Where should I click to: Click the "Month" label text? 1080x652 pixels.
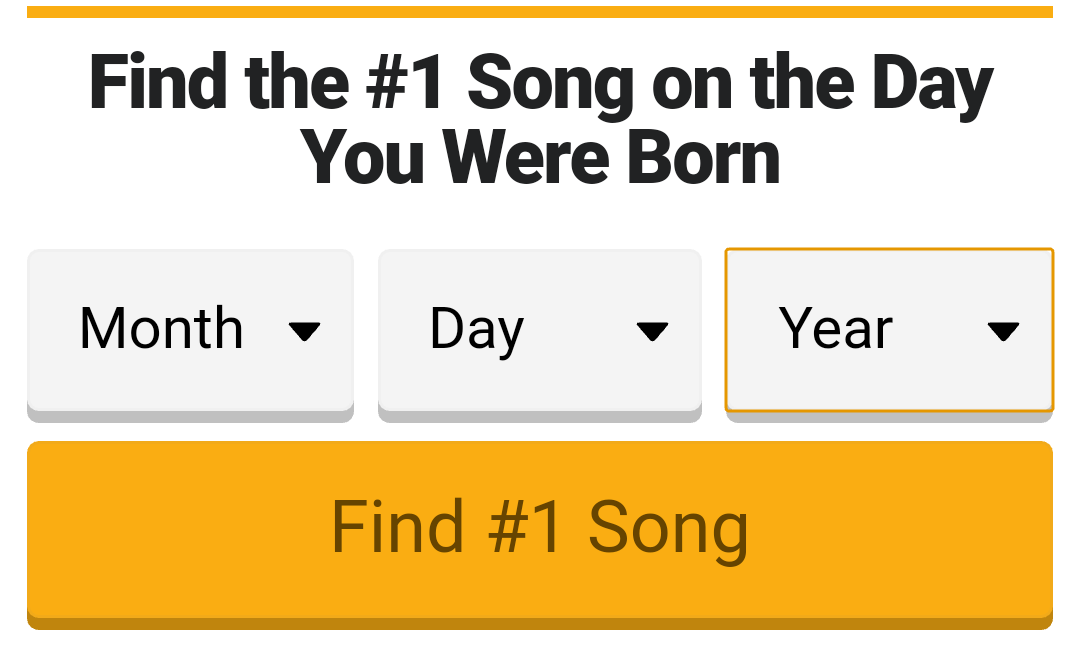tap(161, 329)
